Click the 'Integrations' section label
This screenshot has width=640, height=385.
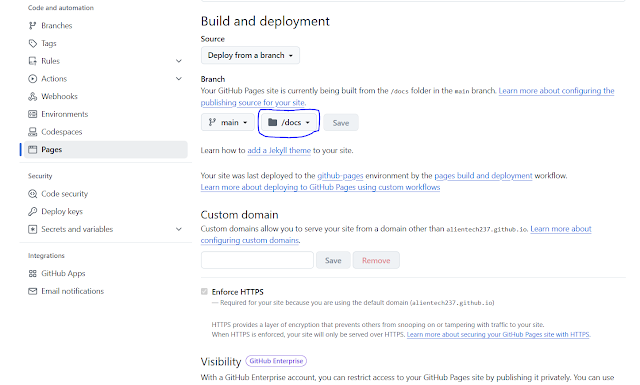[46, 256]
